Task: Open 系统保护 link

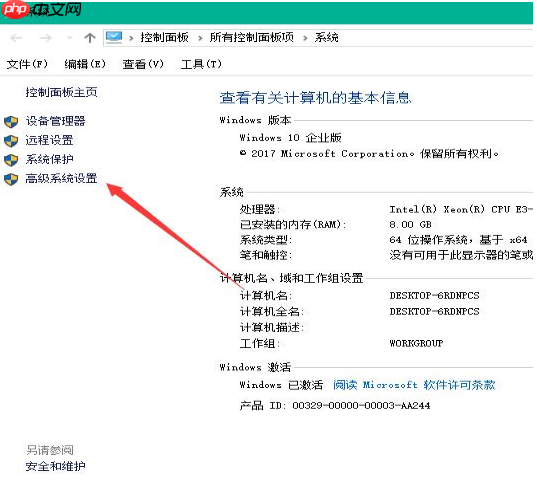Action: click(49, 159)
